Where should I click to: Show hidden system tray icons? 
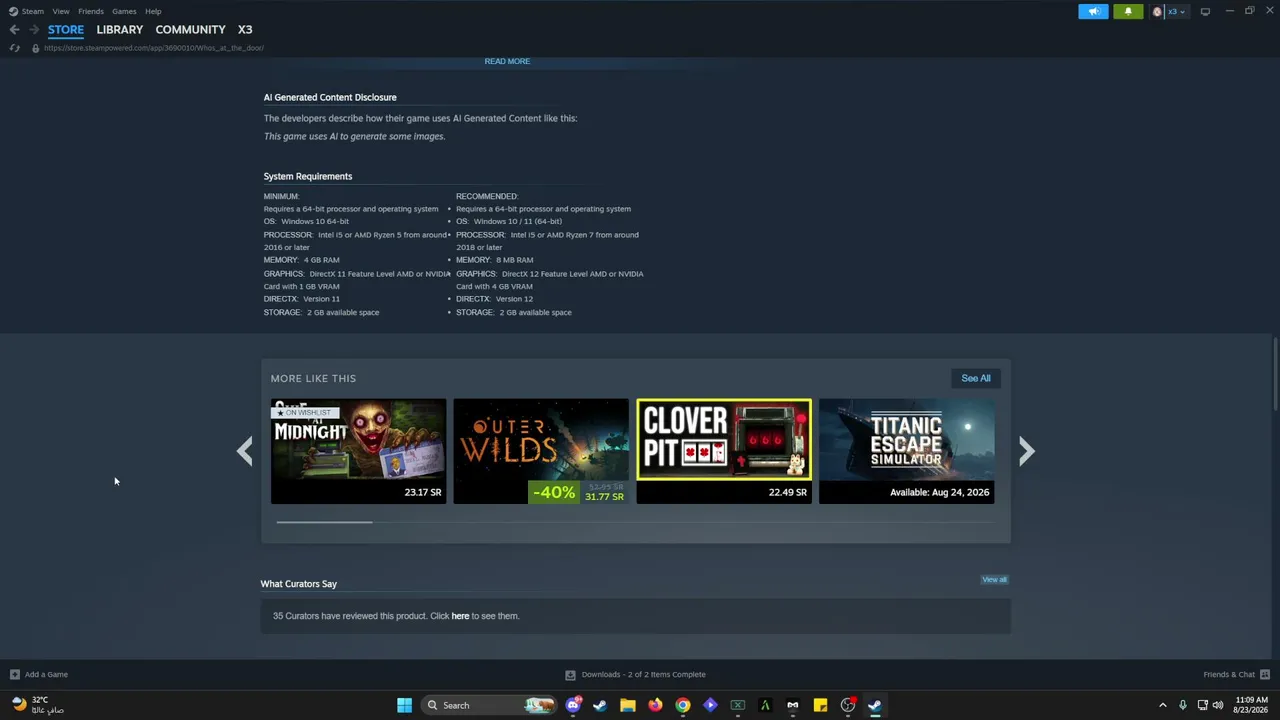(x=1162, y=705)
